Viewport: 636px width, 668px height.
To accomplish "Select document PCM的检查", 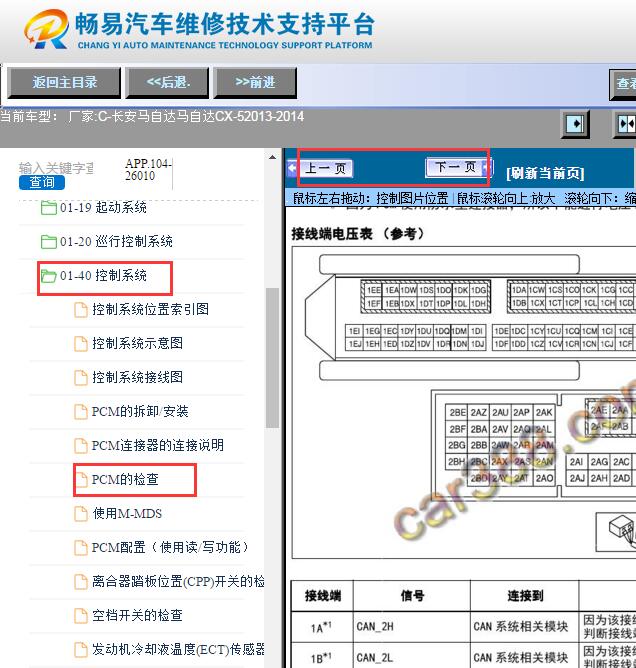I will [125, 480].
